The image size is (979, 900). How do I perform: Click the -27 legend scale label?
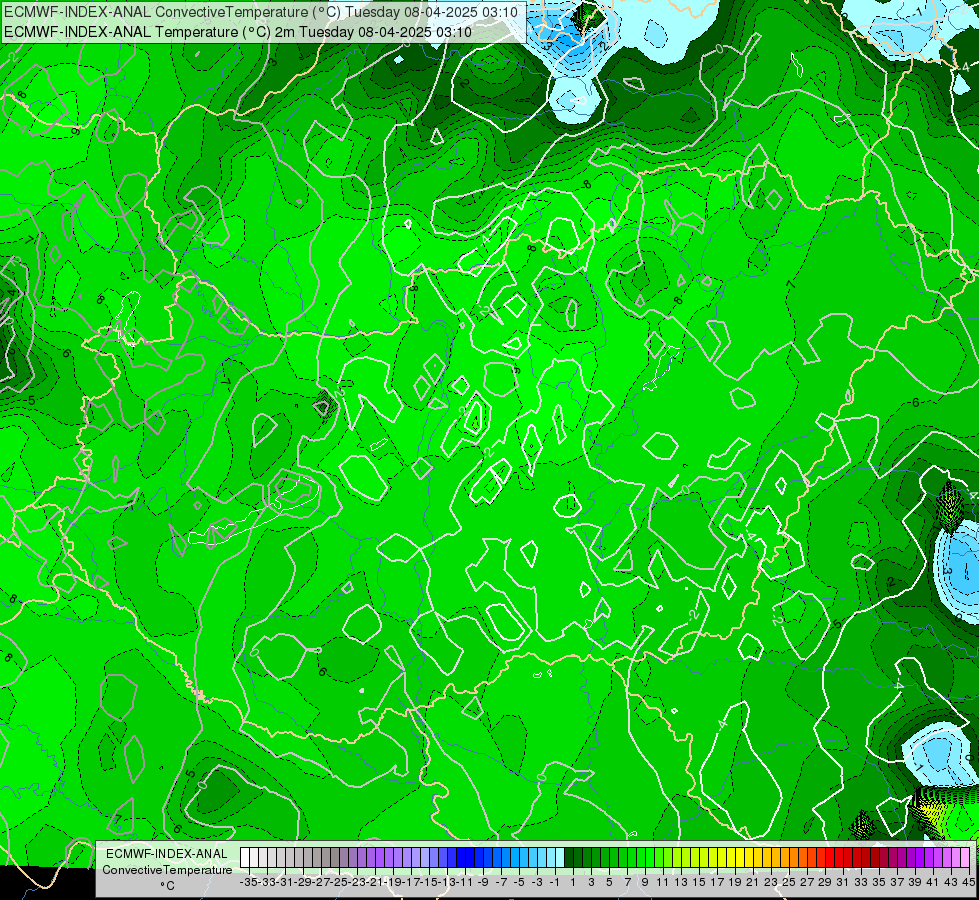(322, 882)
